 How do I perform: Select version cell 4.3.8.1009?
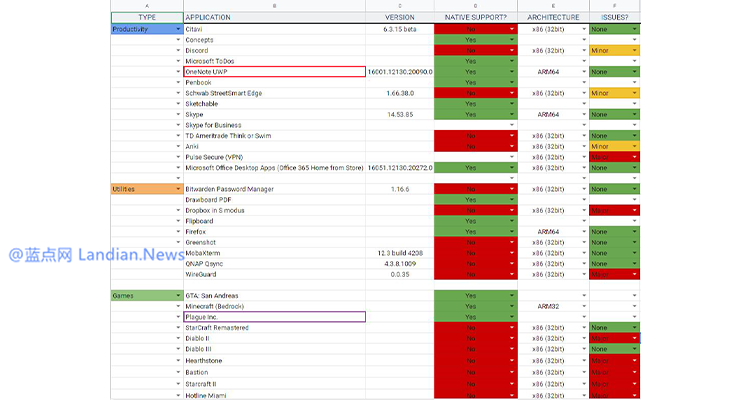[x=400, y=264]
